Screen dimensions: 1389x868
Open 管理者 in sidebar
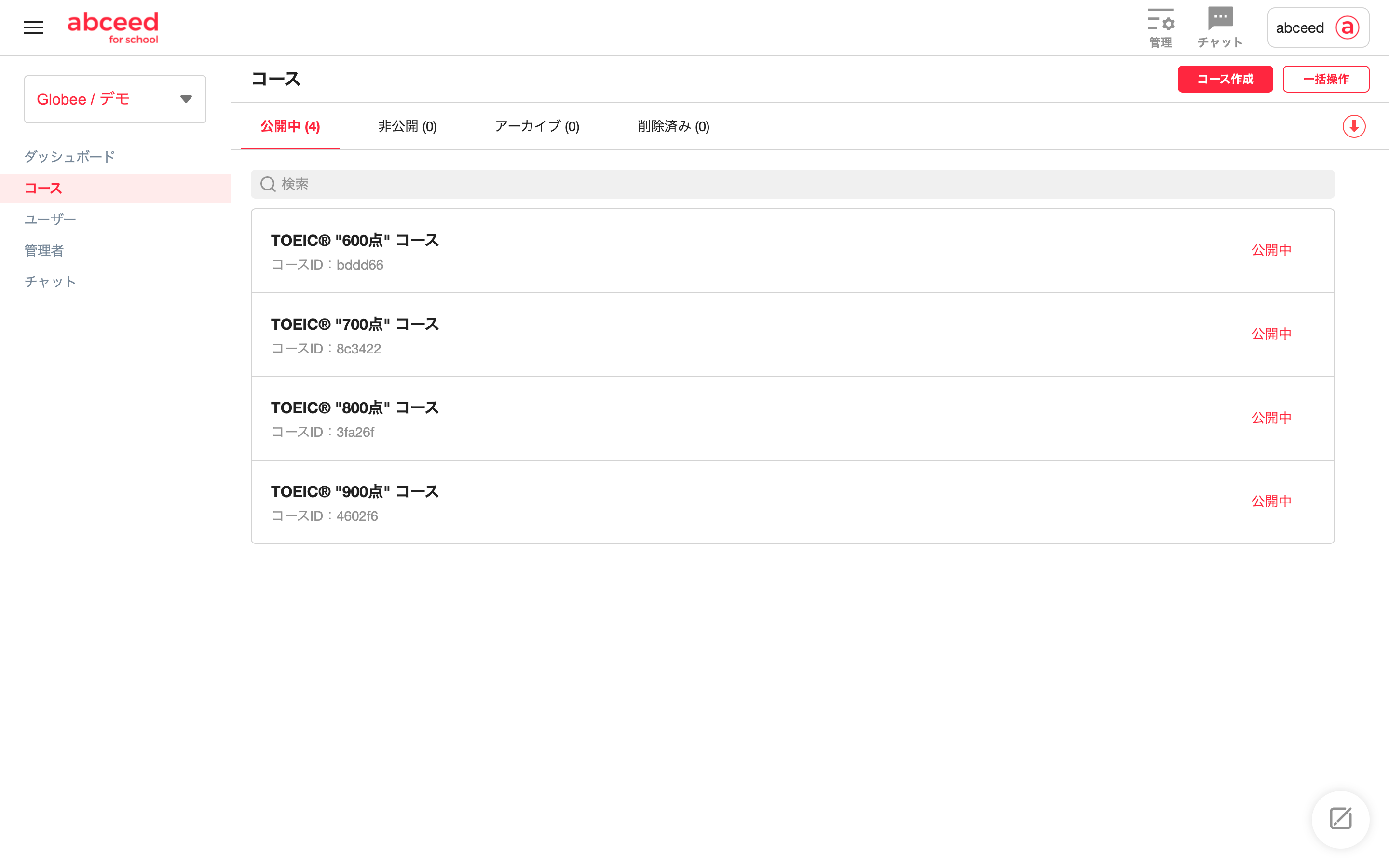[x=43, y=250]
